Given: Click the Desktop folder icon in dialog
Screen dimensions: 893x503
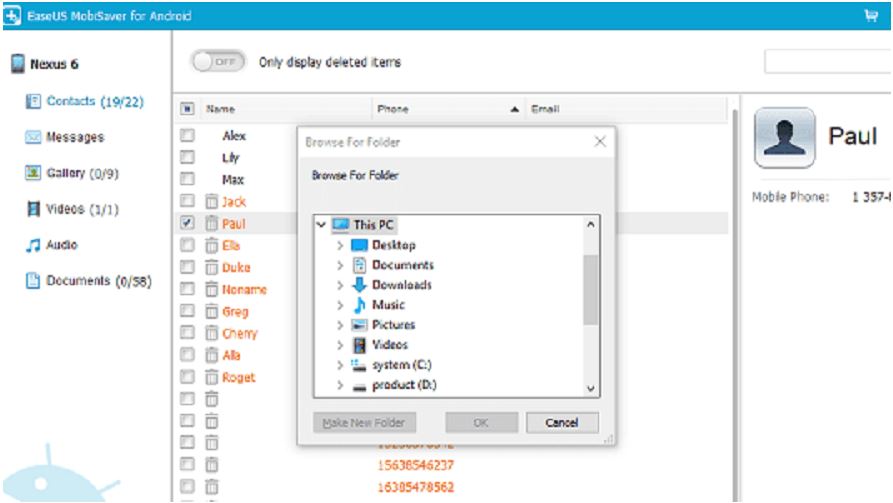Looking at the screenshot, I should tap(359, 245).
